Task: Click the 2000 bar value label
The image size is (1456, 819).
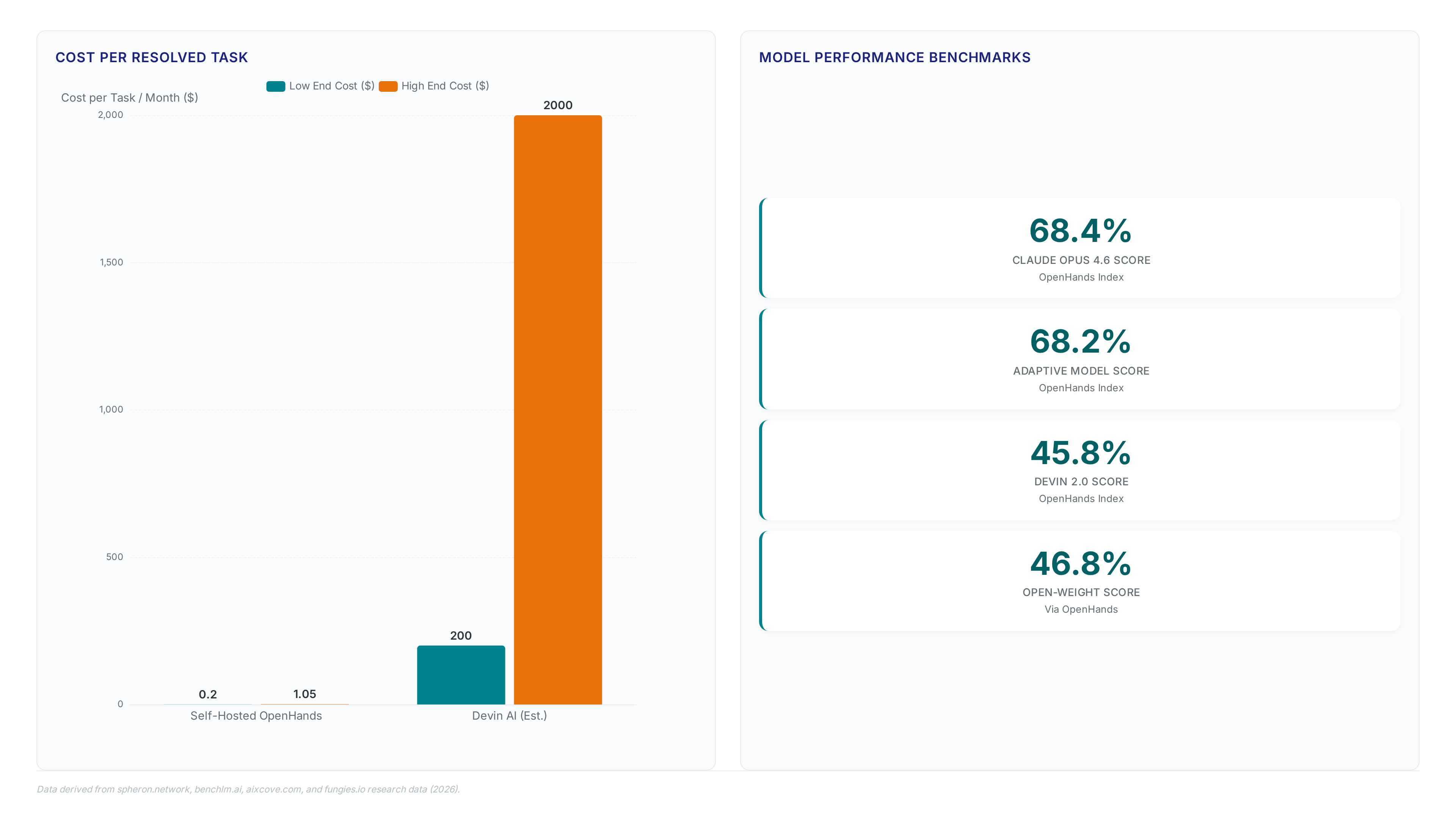Action: (x=558, y=105)
